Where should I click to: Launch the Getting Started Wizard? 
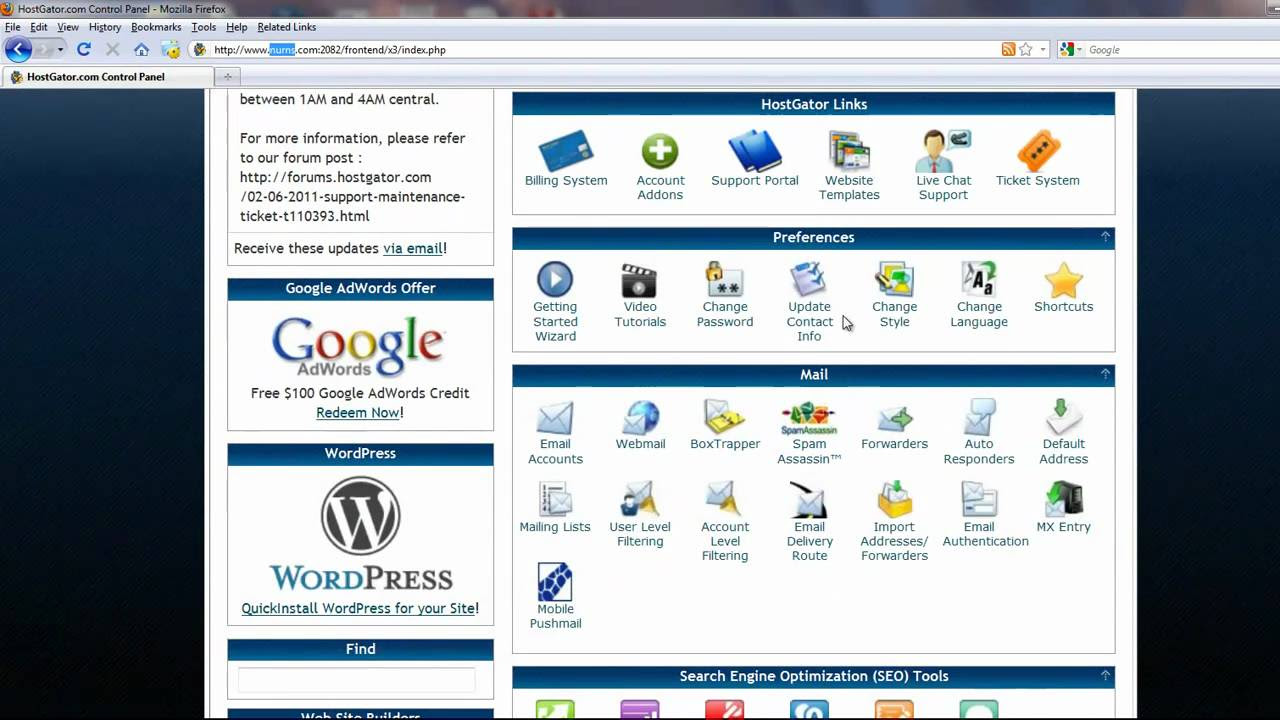pos(555,302)
